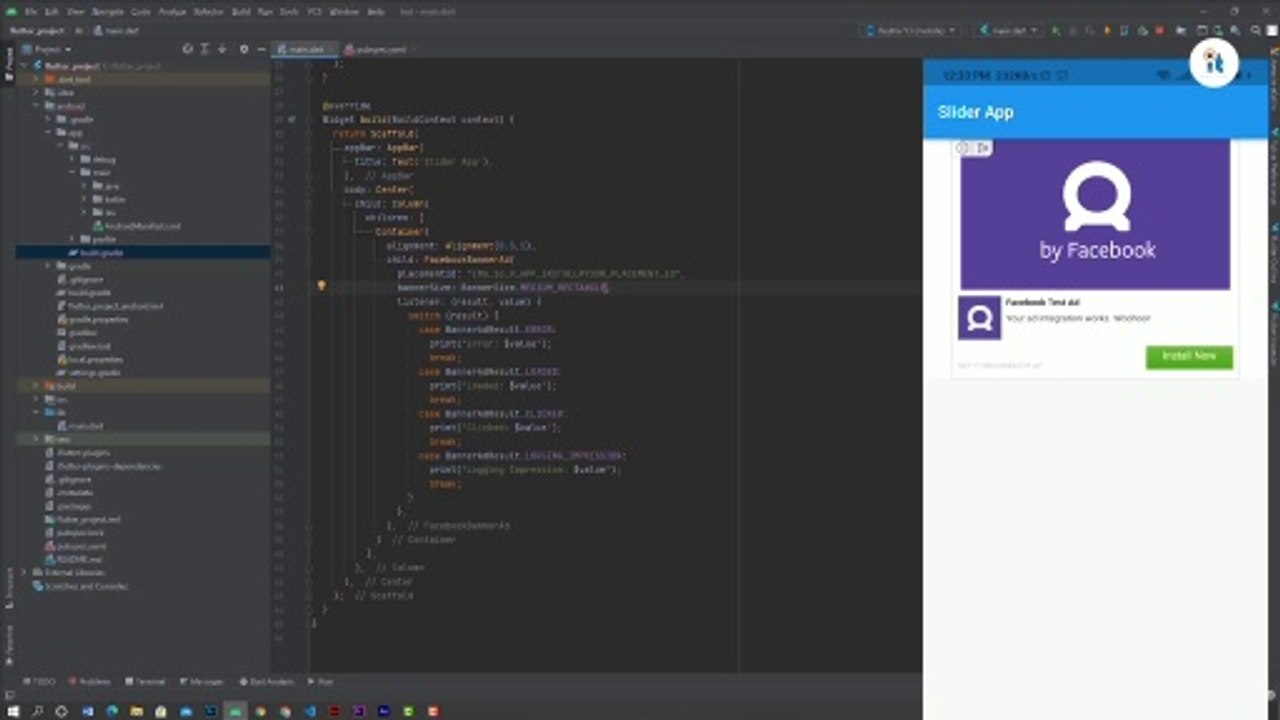Expand the debug folder arrow

tap(72, 159)
